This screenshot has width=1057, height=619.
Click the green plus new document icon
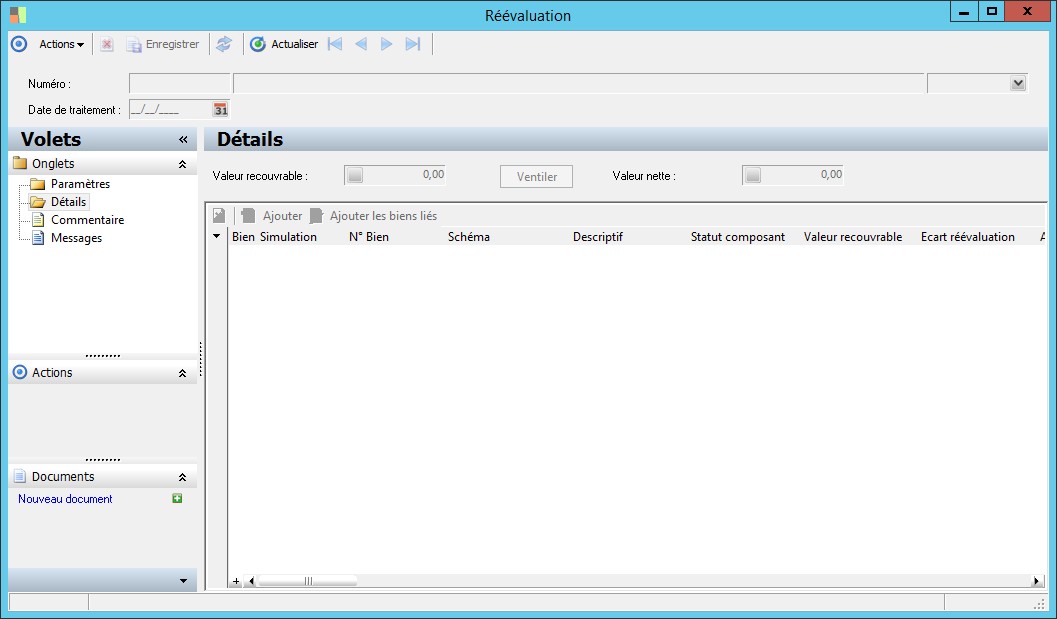pyautogui.click(x=177, y=498)
